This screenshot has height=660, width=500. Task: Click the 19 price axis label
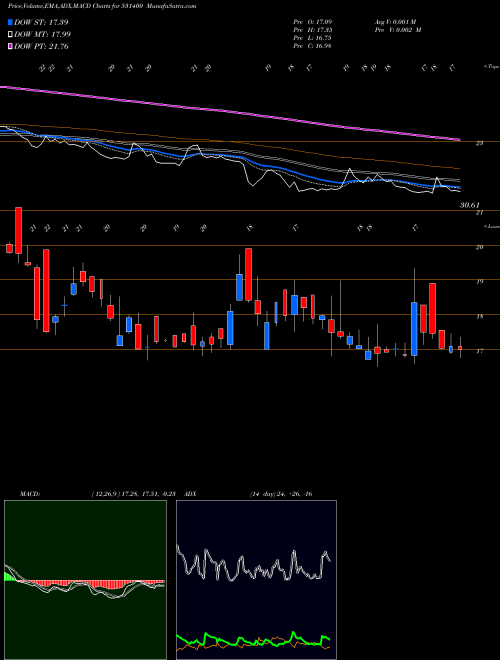[x=479, y=282]
